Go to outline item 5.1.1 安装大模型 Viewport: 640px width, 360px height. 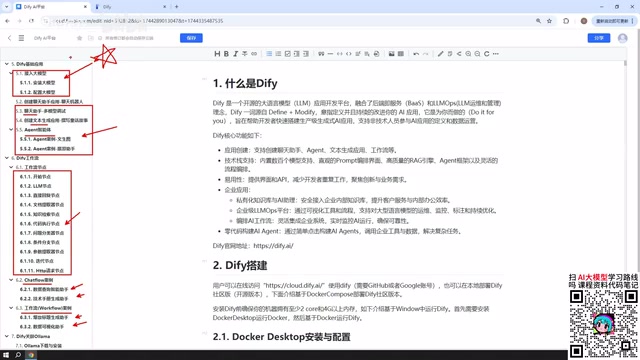(x=38, y=83)
